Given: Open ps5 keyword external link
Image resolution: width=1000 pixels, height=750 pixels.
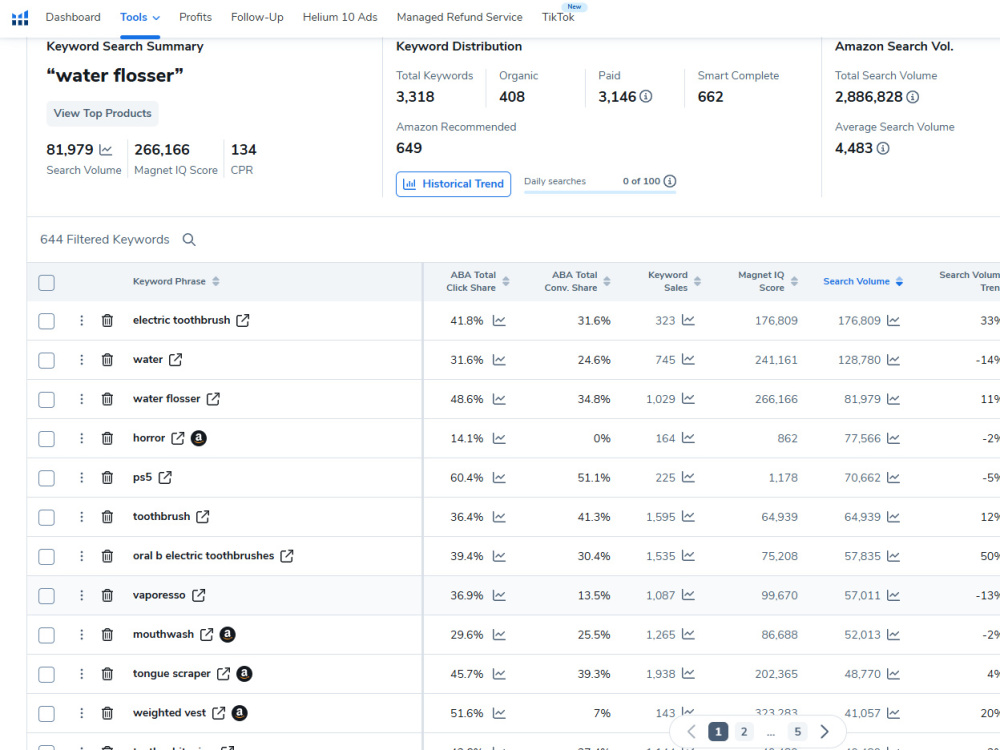Looking at the screenshot, I should 165,477.
